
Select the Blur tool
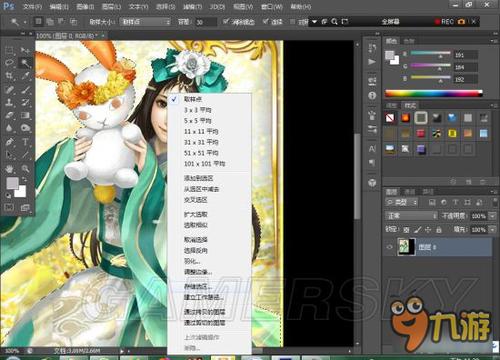[9, 128]
